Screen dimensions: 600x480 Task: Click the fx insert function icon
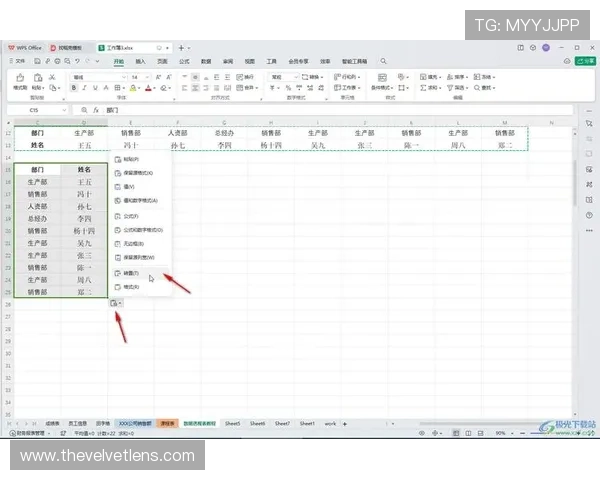click(94, 110)
